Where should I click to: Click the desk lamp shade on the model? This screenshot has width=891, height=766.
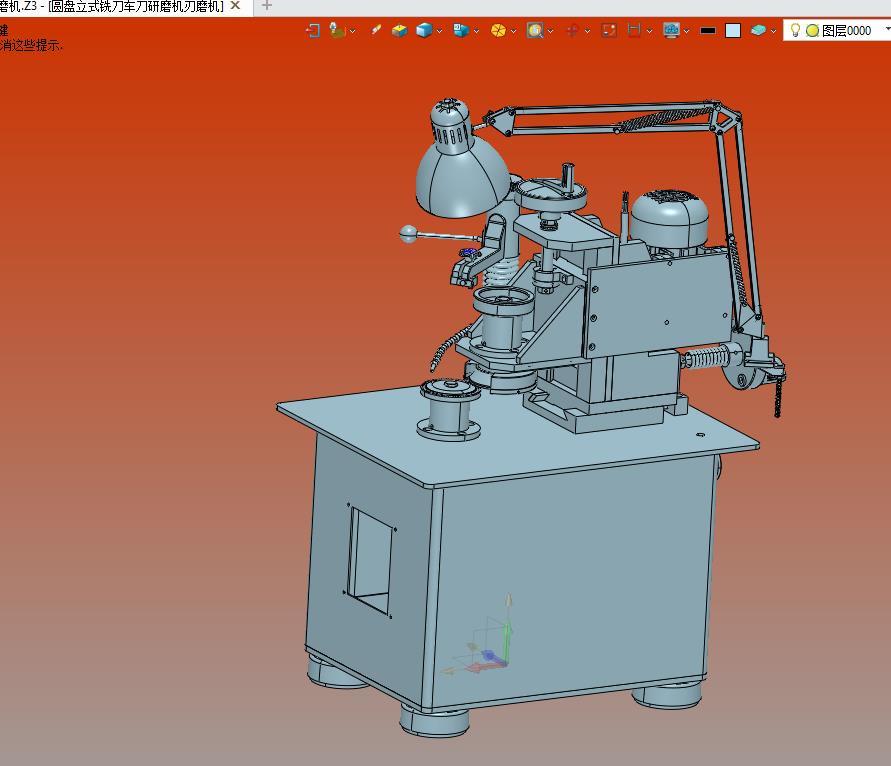[x=461, y=179]
